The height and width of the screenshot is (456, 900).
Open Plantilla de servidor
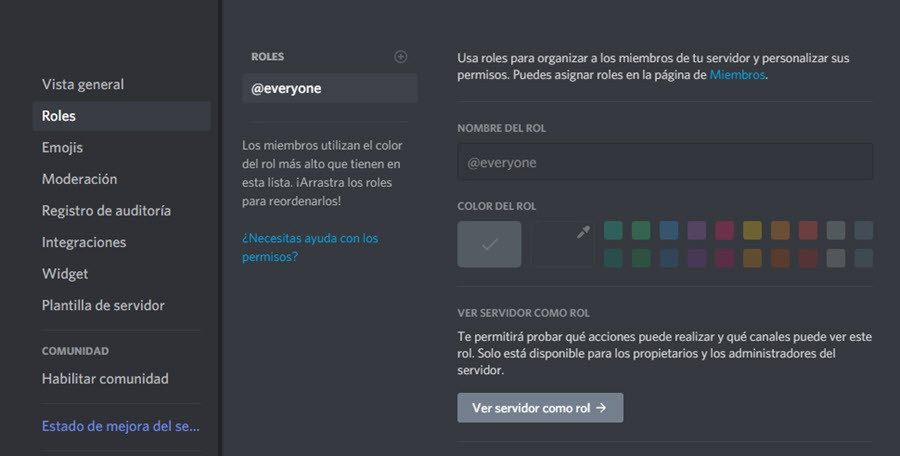[x=103, y=305]
